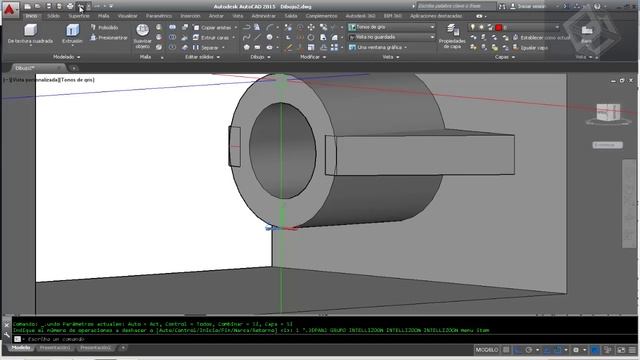Switch to the Presentación2 layout tab
The image size is (640, 360).
pos(95,348)
